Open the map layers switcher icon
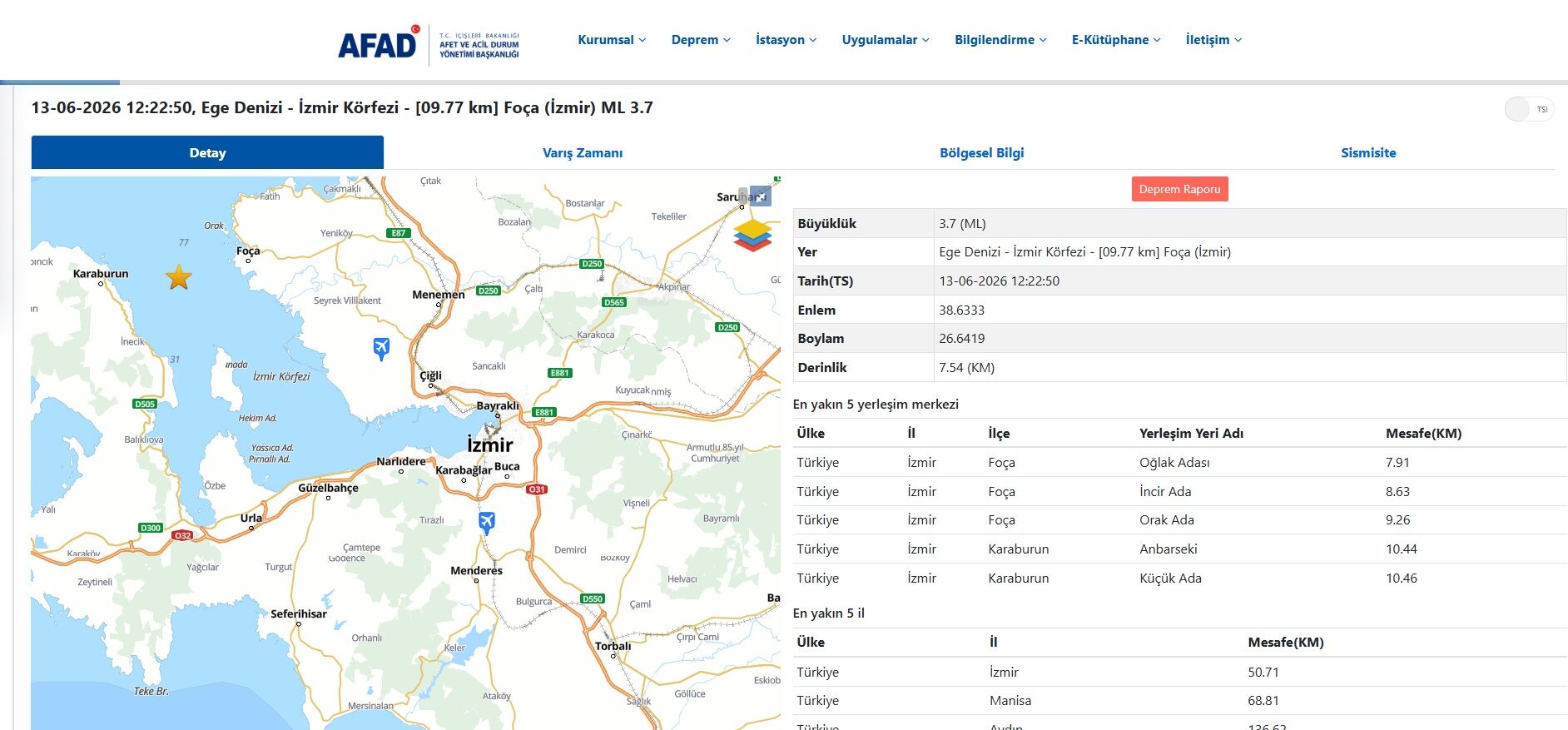Viewport: 1568px width, 730px height. (752, 235)
